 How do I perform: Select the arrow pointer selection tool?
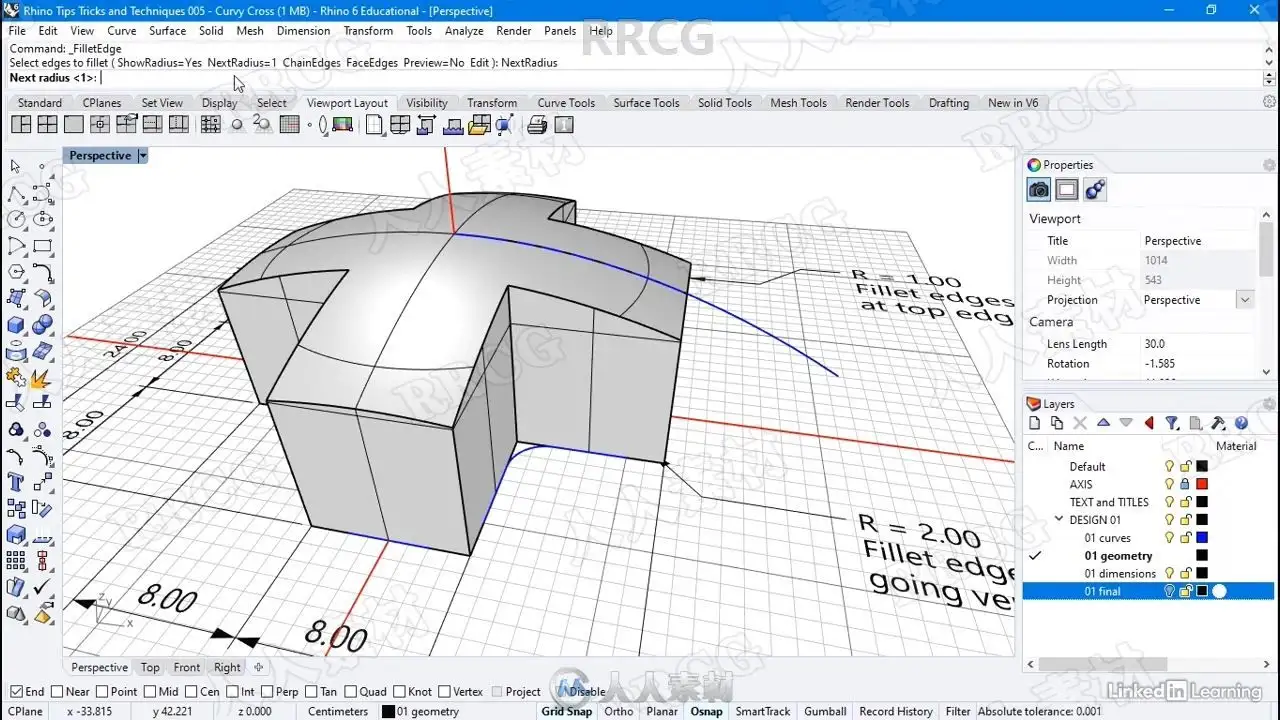click(16, 167)
